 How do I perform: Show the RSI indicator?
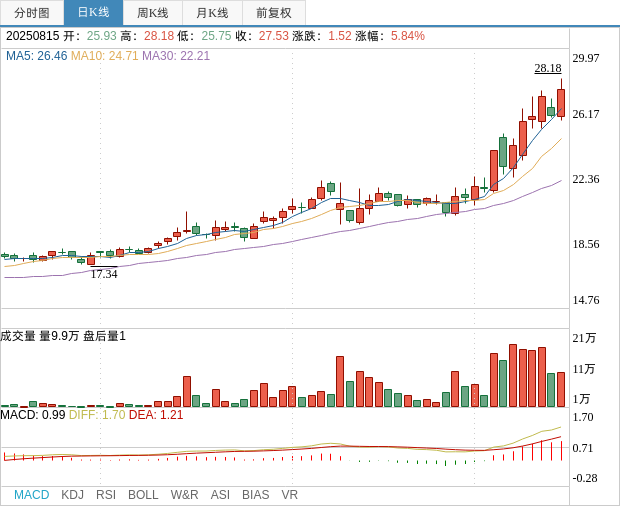tap(106, 495)
